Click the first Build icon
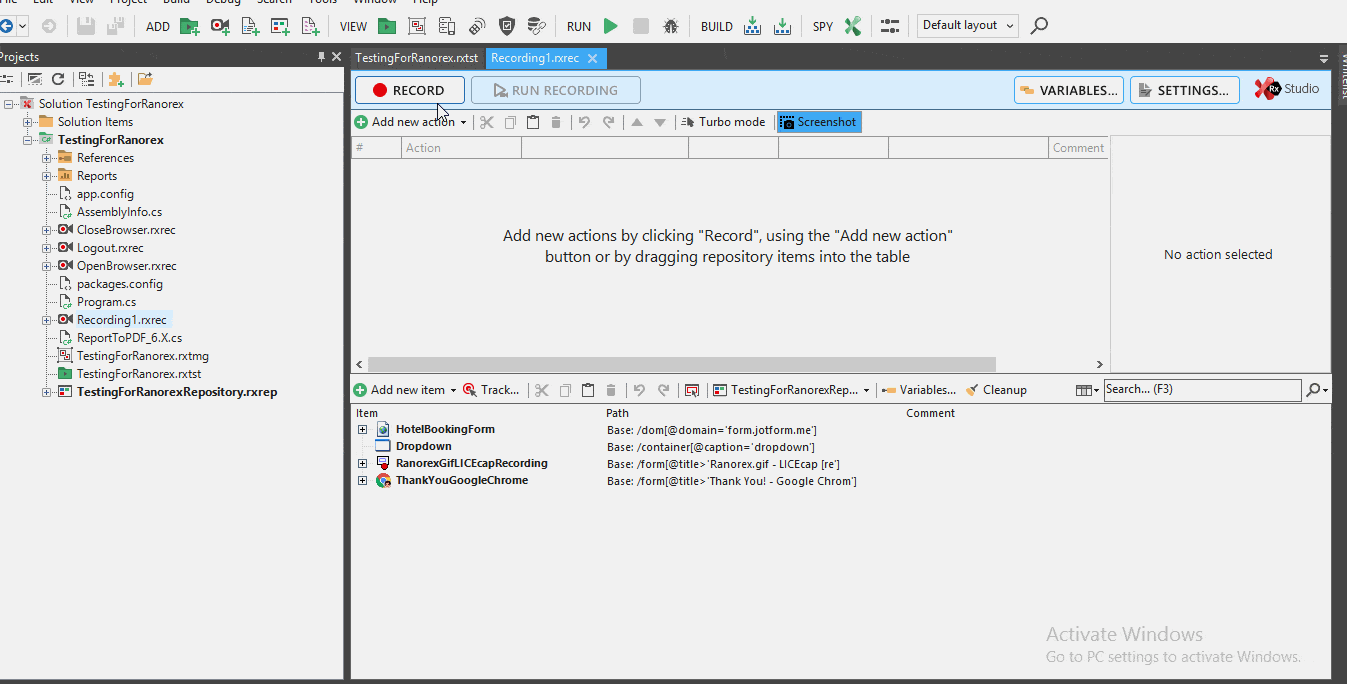Screen dimensions: 1347x684 [x=753, y=27]
